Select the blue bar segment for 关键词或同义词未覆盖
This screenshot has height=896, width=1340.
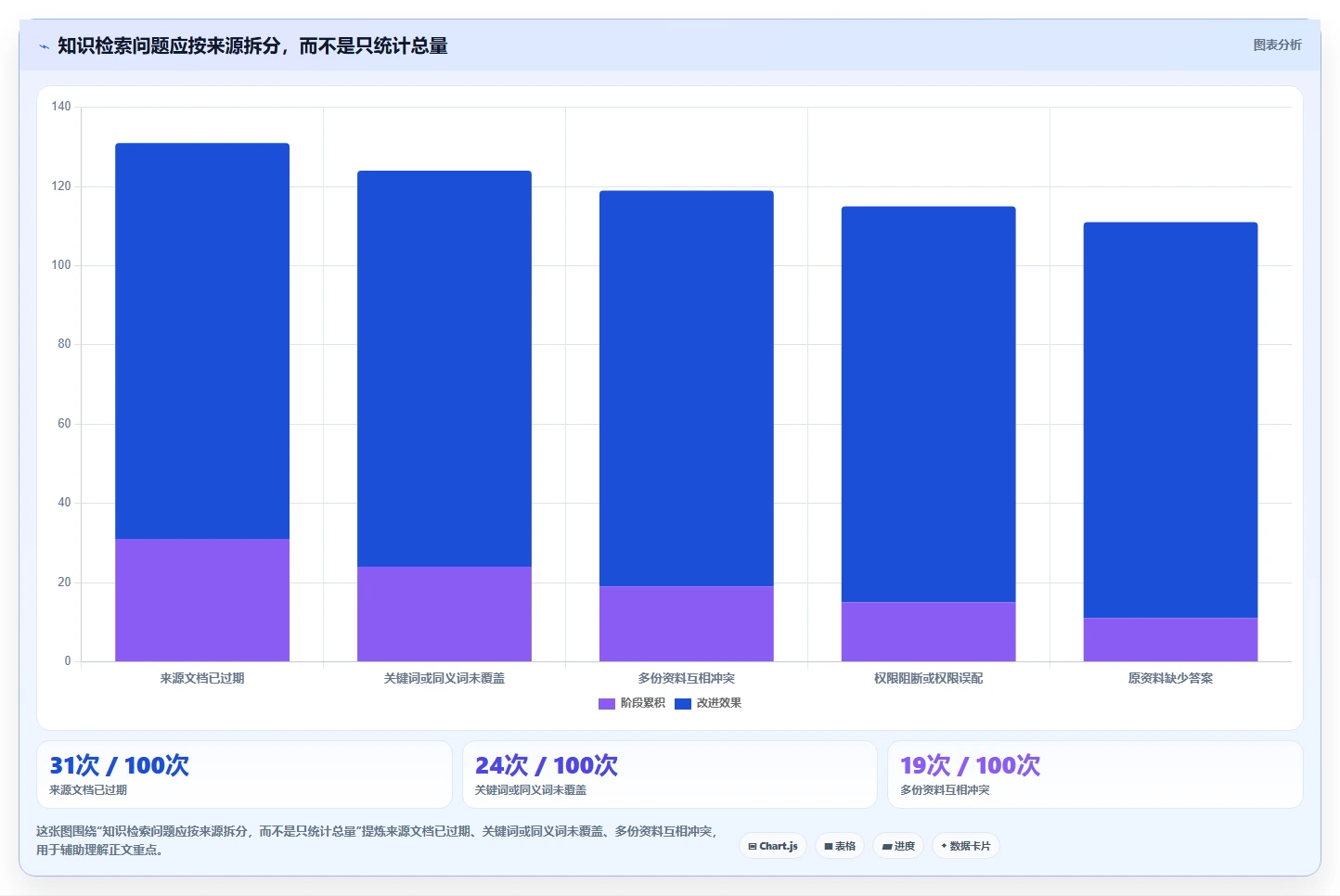click(445, 368)
